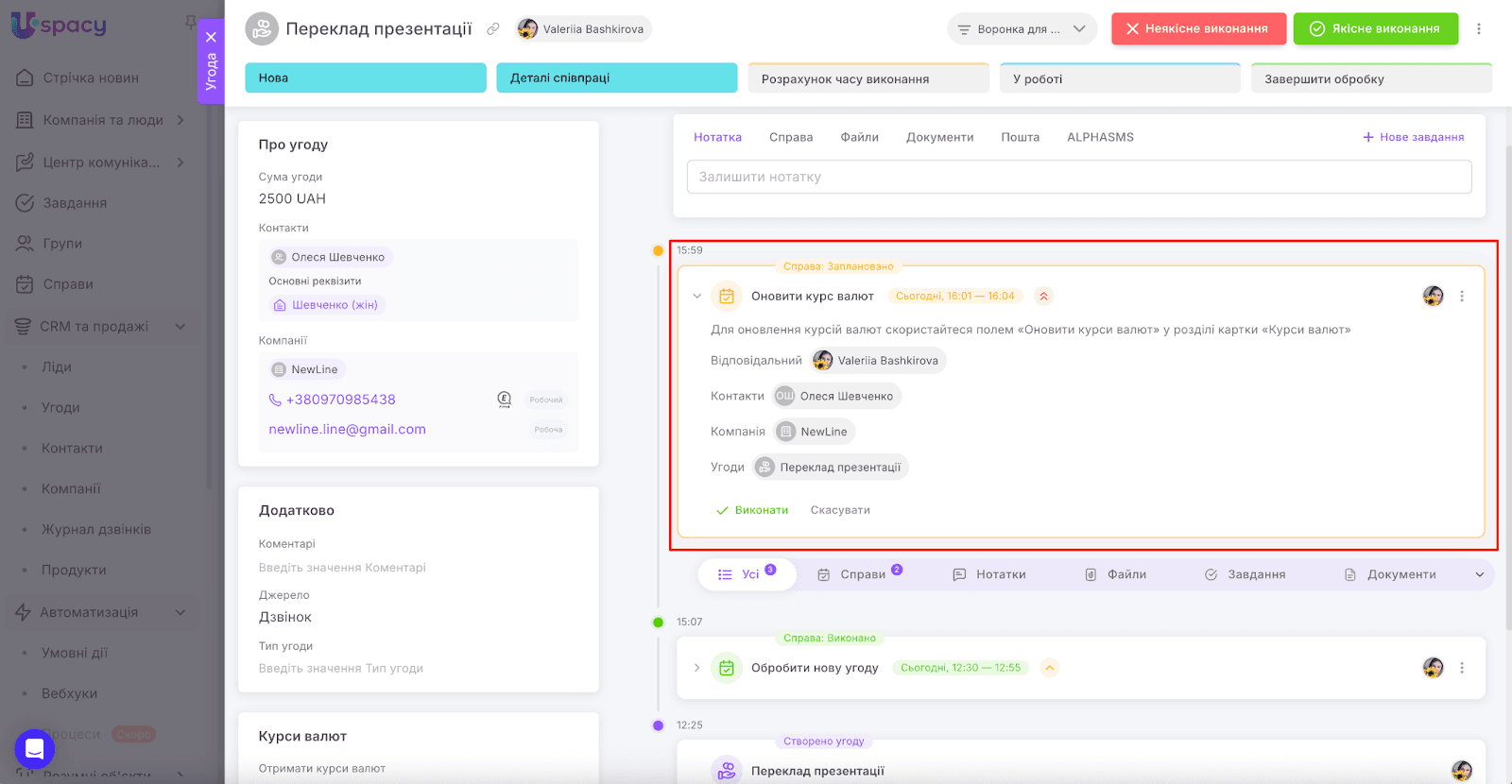
Task: Click the priority arrows icon on Оновити курс валют
Action: tap(1043, 297)
